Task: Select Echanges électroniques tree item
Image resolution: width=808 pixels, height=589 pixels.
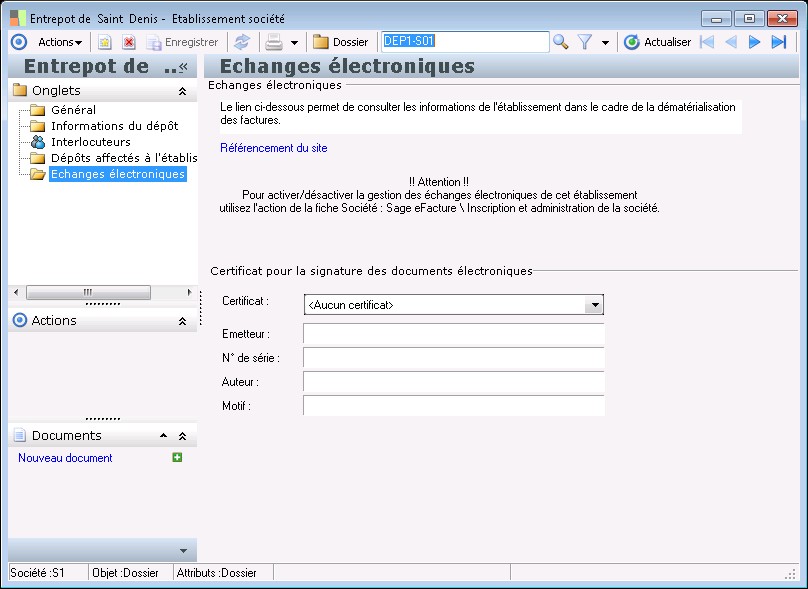Action: click(x=117, y=174)
